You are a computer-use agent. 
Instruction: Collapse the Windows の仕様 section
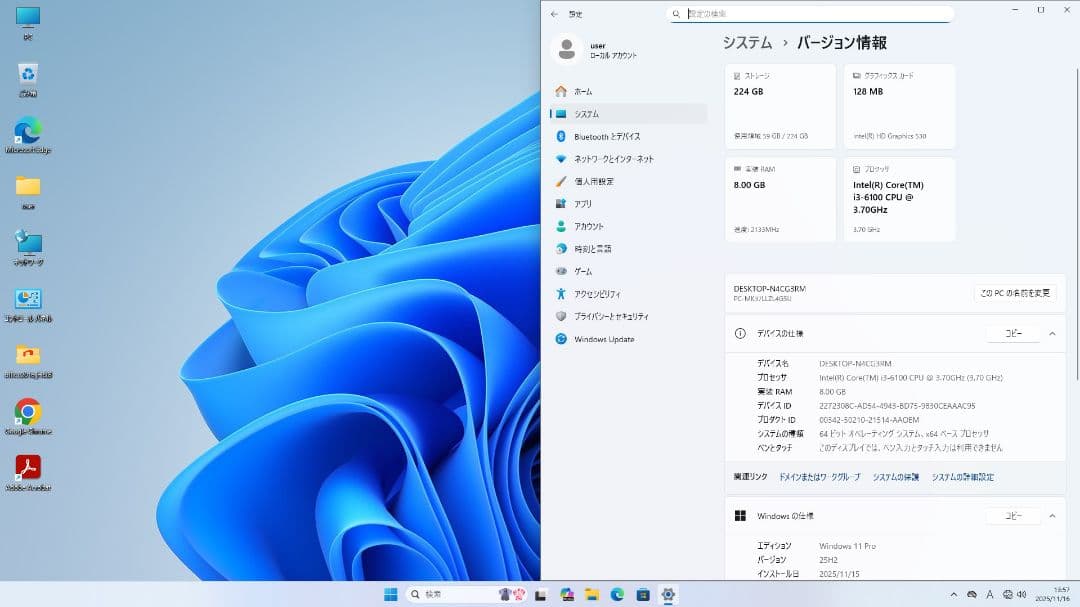pos(1050,516)
